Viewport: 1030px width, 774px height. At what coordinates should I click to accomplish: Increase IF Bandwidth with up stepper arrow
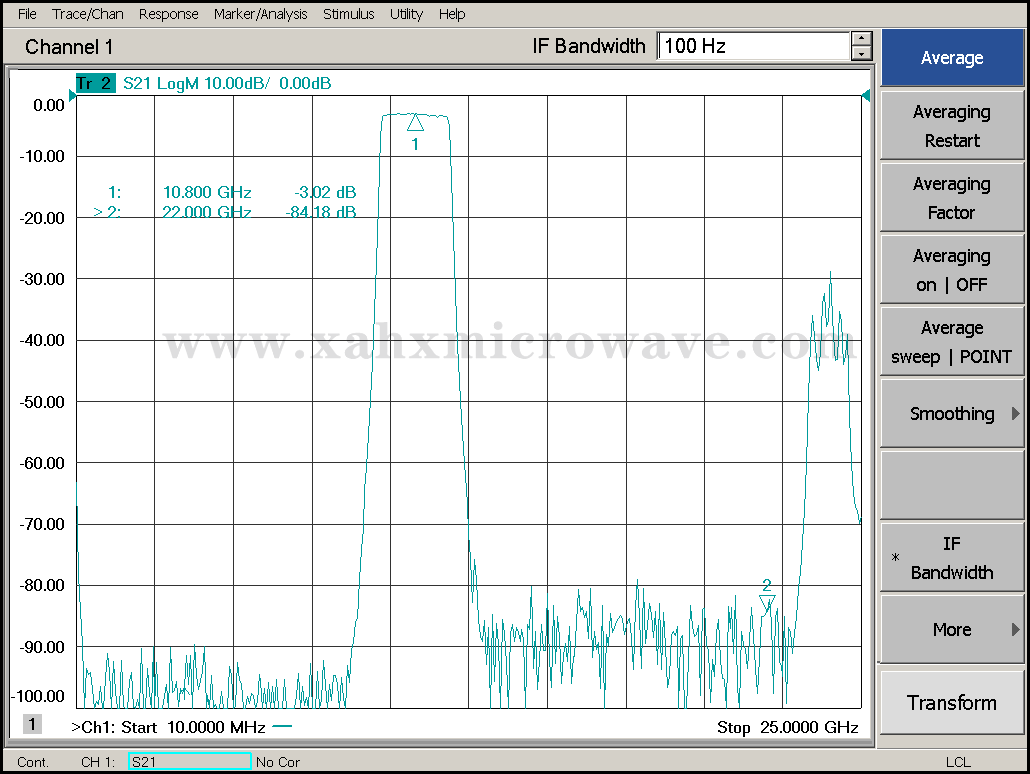(x=861, y=39)
